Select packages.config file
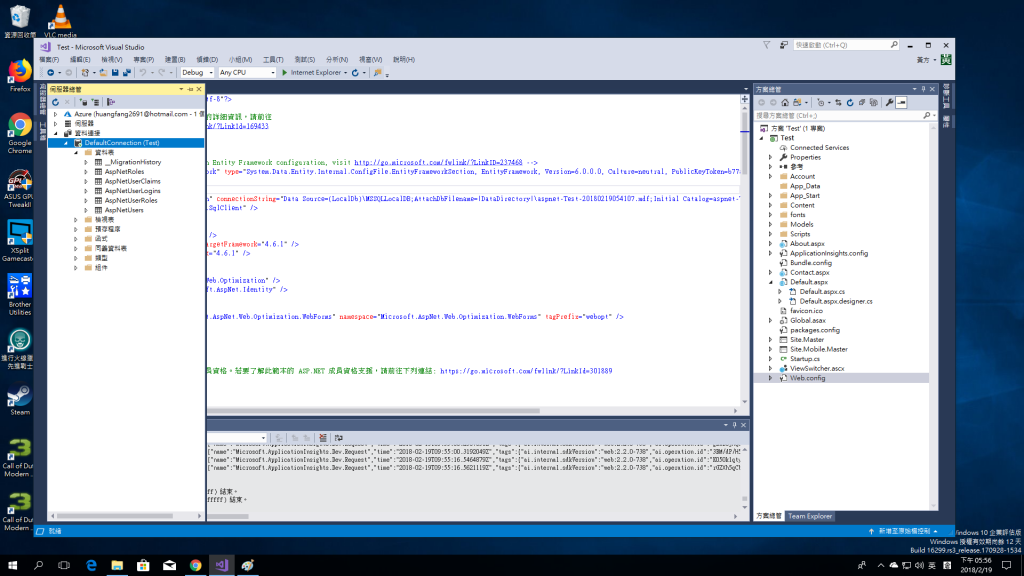The image size is (1024, 576). (x=814, y=330)
